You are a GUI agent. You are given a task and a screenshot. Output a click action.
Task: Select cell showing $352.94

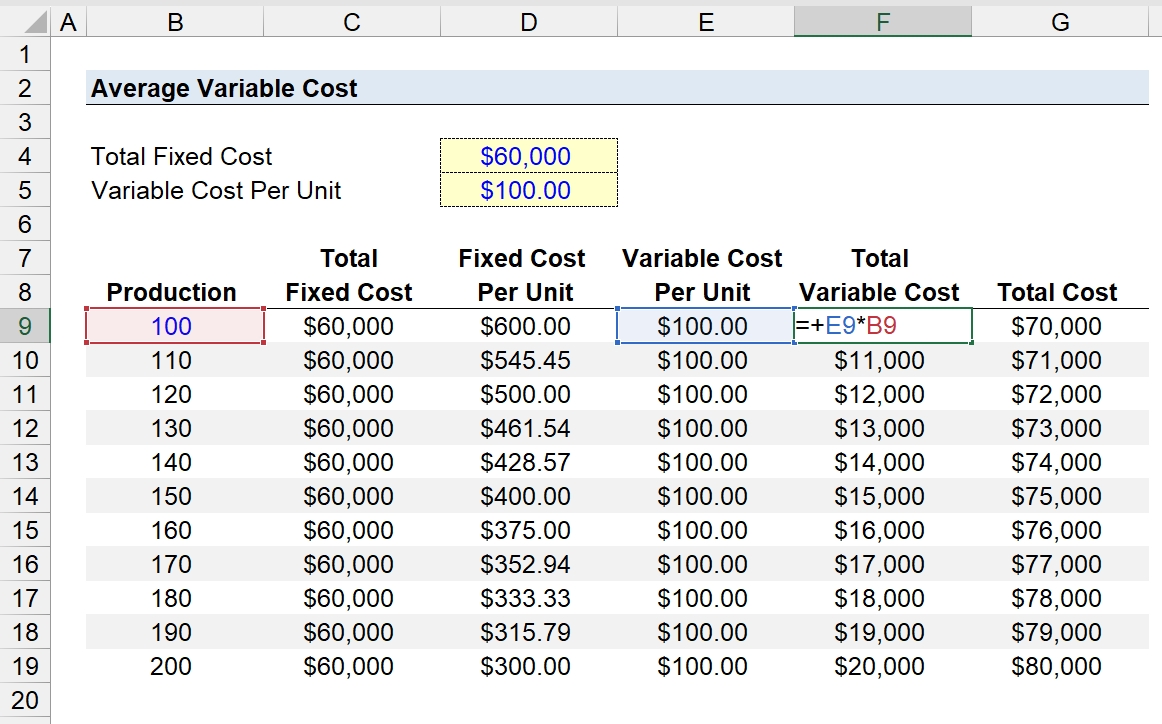[528, 565]
